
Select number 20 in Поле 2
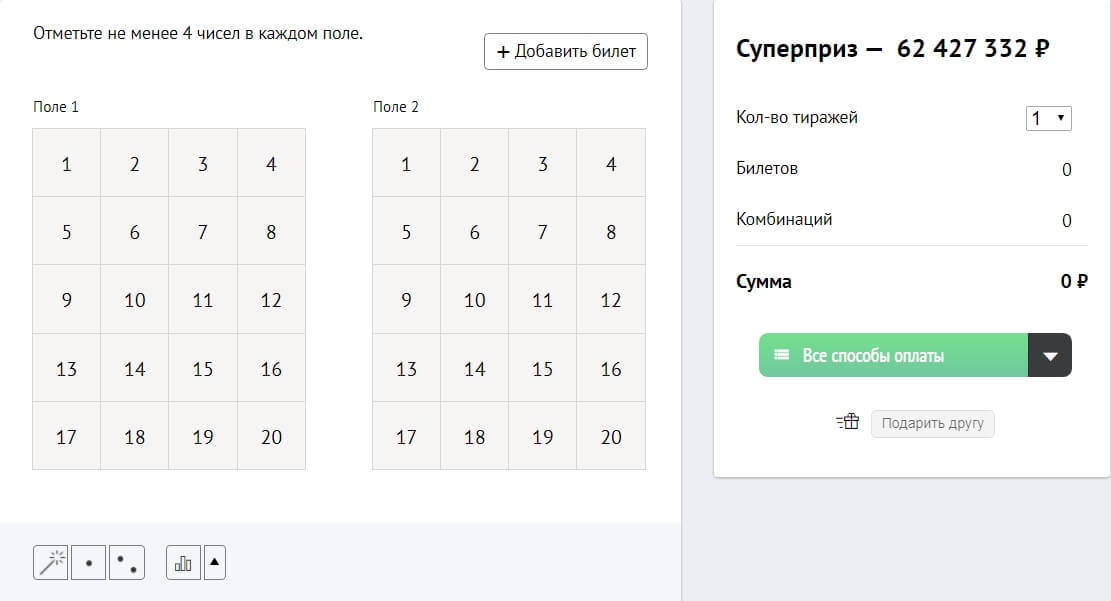611,437
